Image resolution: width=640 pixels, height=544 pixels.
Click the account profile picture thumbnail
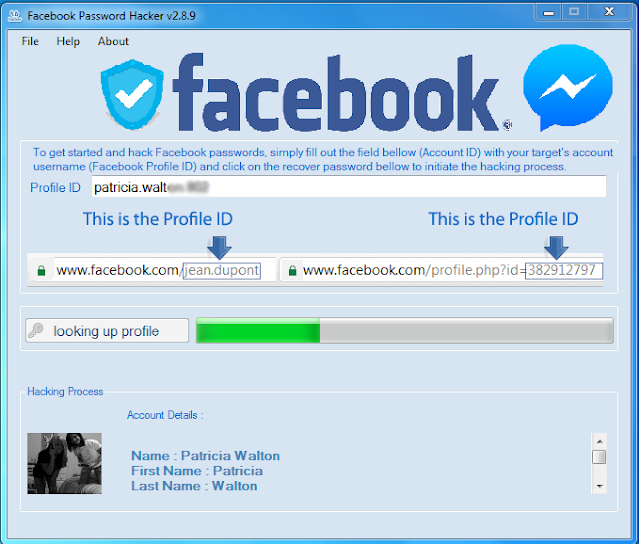(64, 464)
